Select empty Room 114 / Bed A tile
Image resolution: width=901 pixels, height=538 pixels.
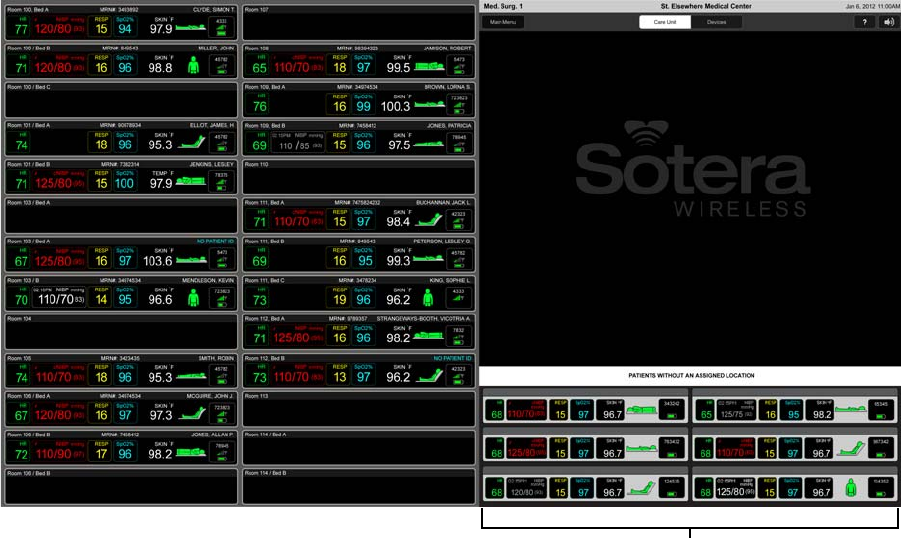coord(359,448)
